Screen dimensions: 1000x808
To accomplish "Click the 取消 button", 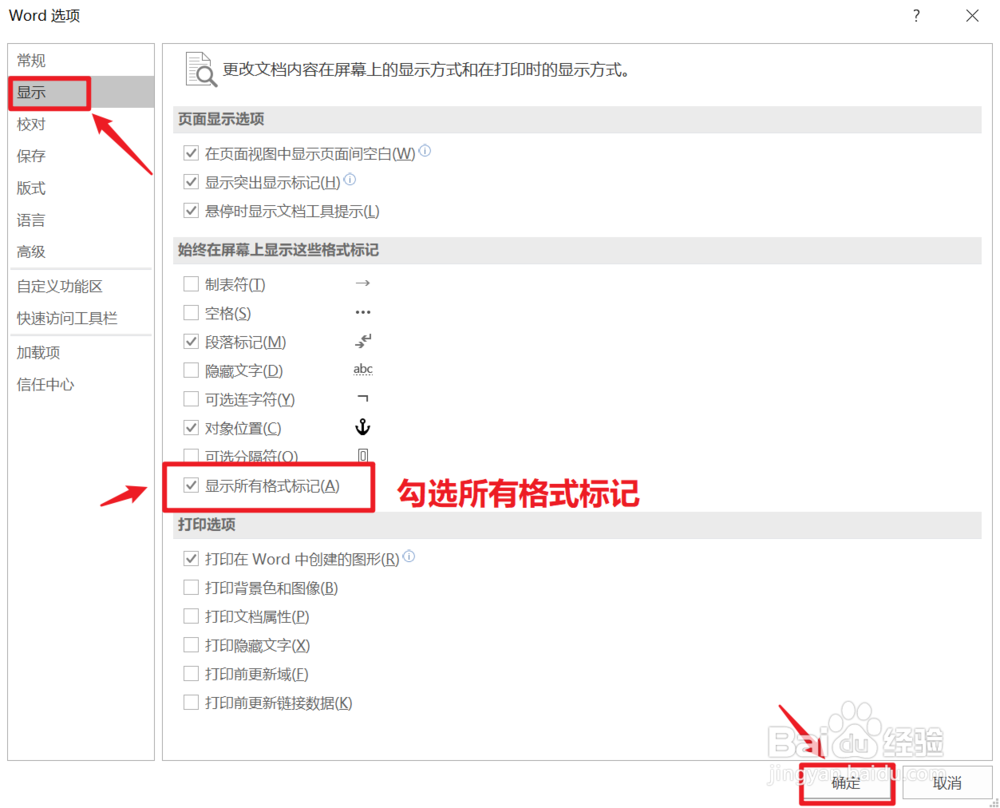I will coord(947,782).
